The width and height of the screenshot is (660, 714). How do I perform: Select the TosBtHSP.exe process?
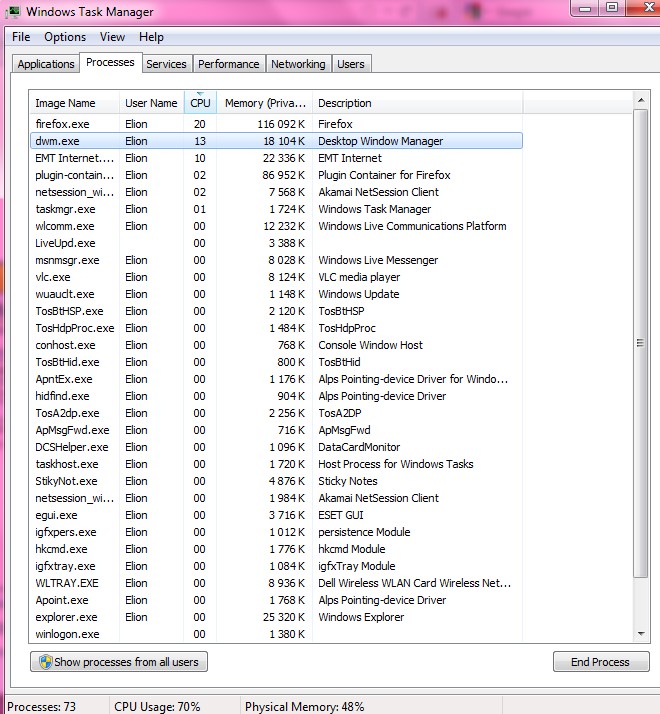[276, 311]
